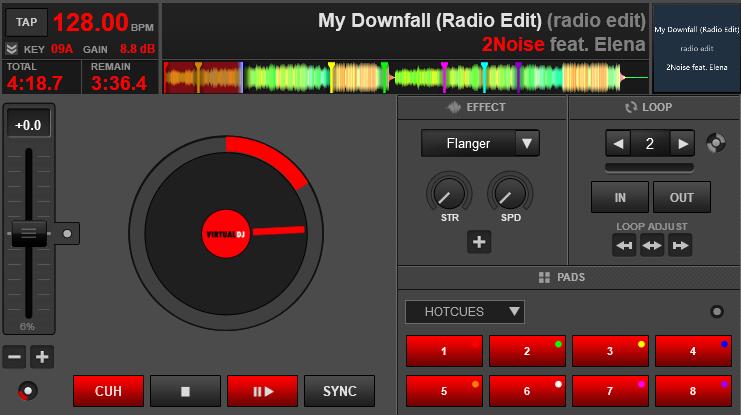Click the loop IN button
741x415 pixels.
click(x=620, y=197)
